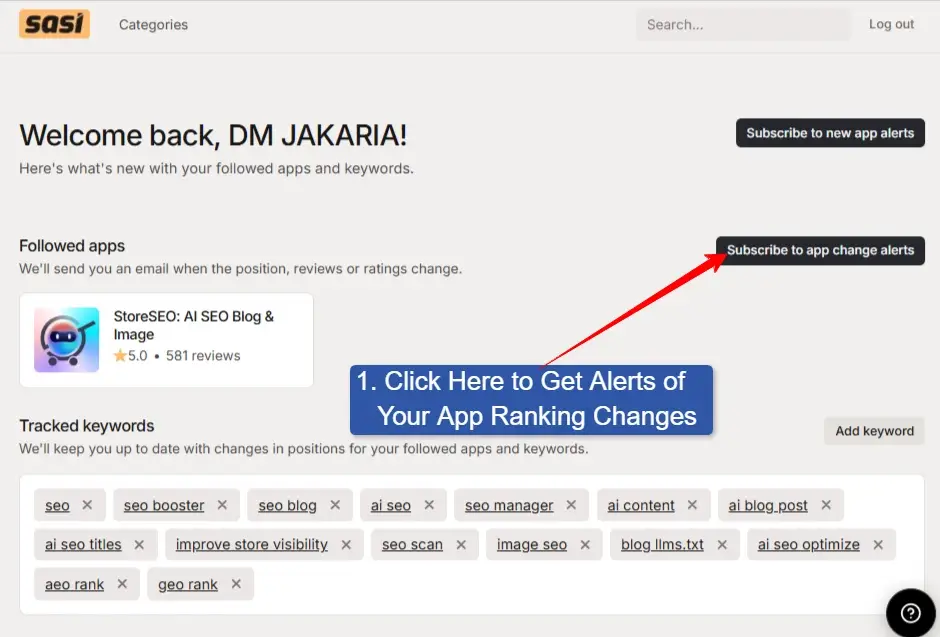Remove the 'blog llms.txt' keyword chip
Viewport: 940px width, 637px height.
click(722, 544)
